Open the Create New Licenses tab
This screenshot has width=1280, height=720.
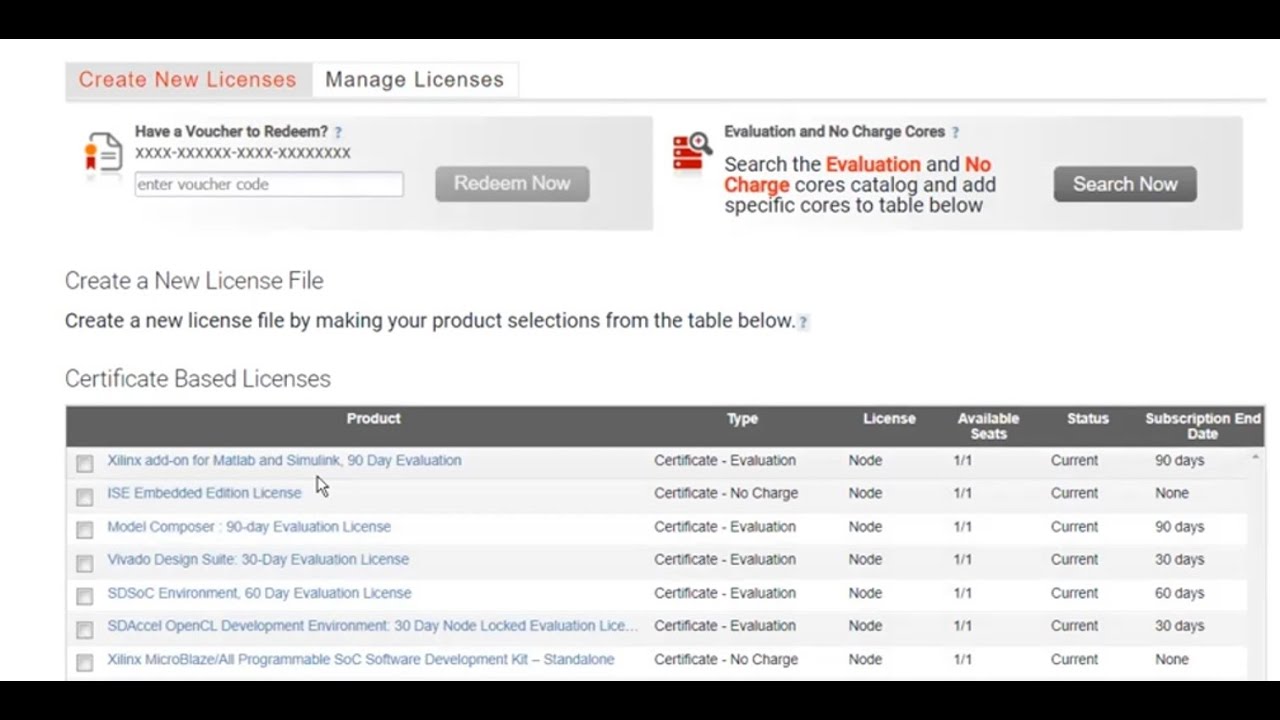[x=188, y=80]
